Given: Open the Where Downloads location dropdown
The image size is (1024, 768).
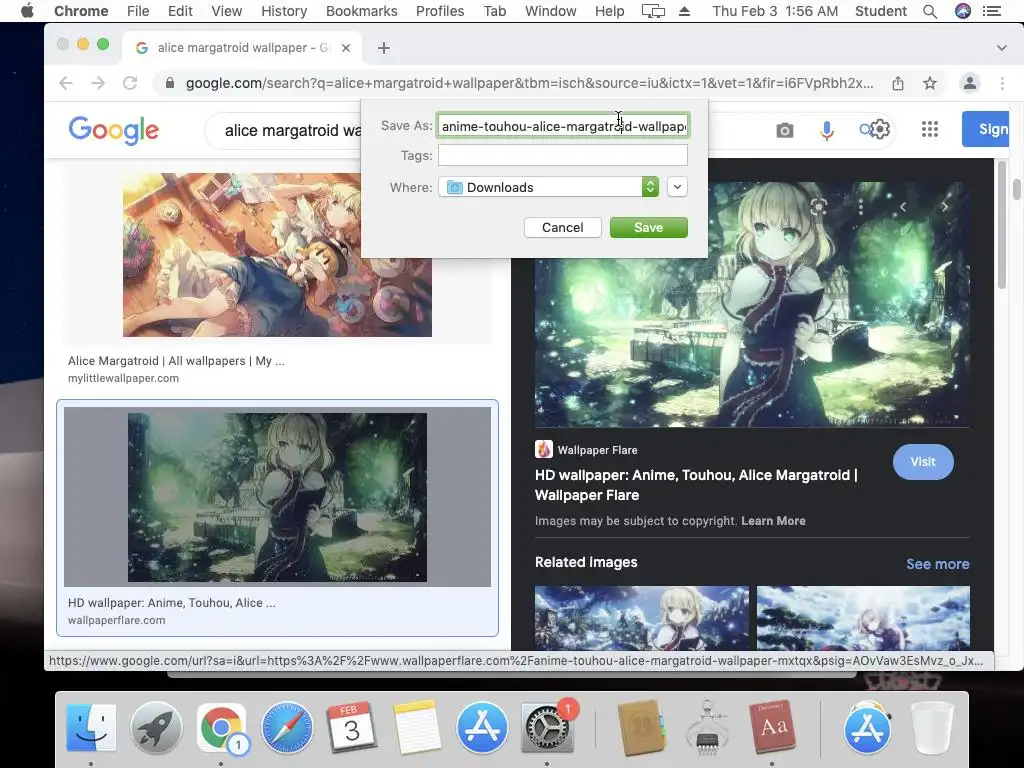Looking at the screenshot, I should coord(549,187).
